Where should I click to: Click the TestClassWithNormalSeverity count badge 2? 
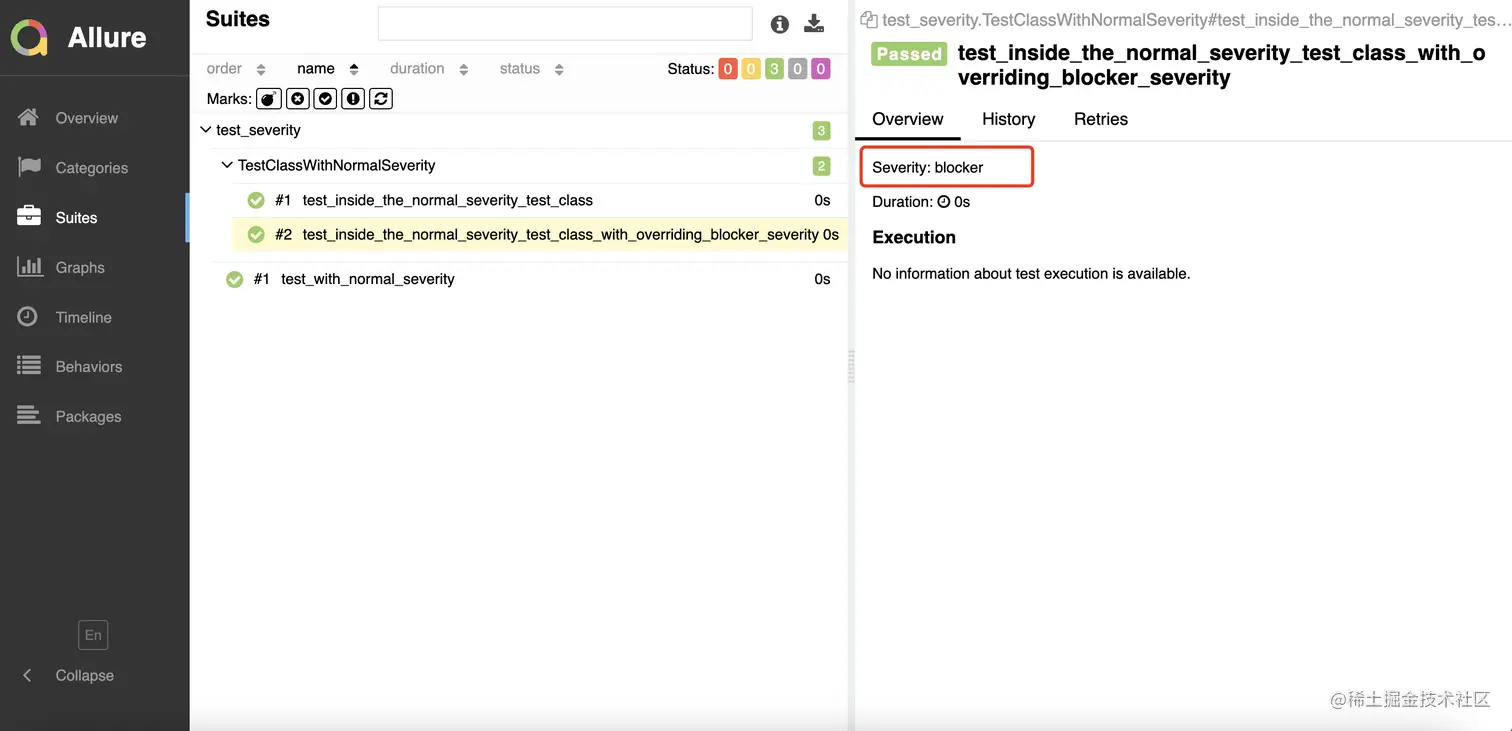(x=821, y=166)
